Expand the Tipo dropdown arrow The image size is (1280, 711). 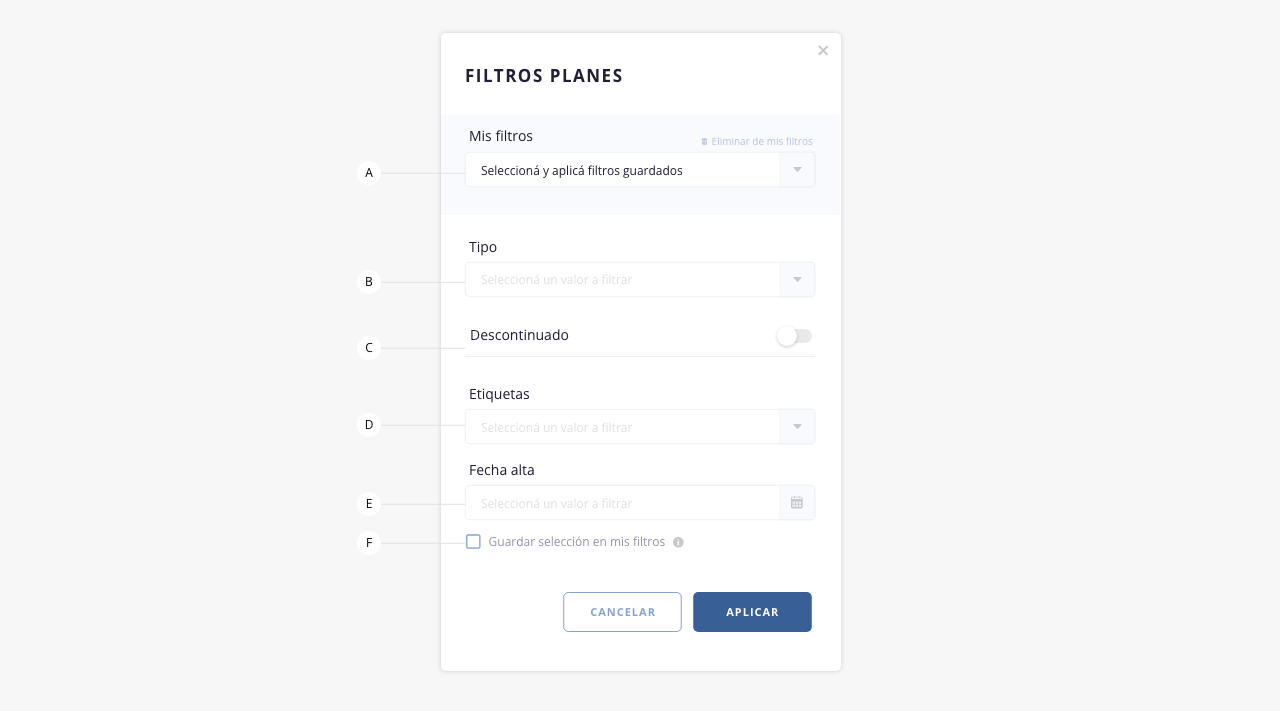click(797, 280)
